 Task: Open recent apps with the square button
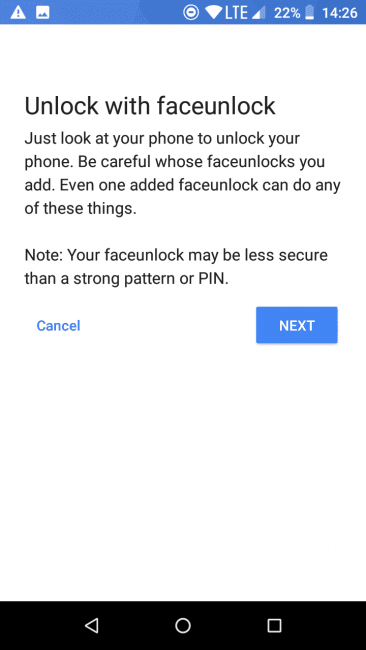point(274,625)
